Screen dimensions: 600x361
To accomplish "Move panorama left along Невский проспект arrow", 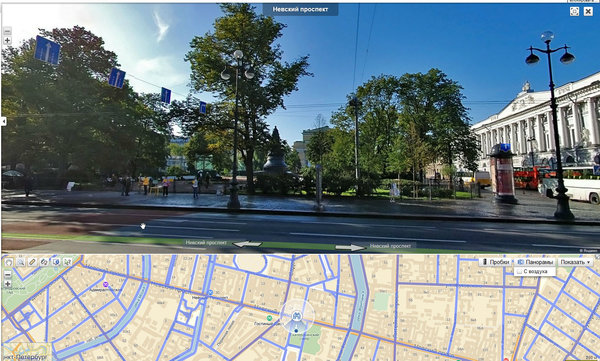I will click(247, 243).
